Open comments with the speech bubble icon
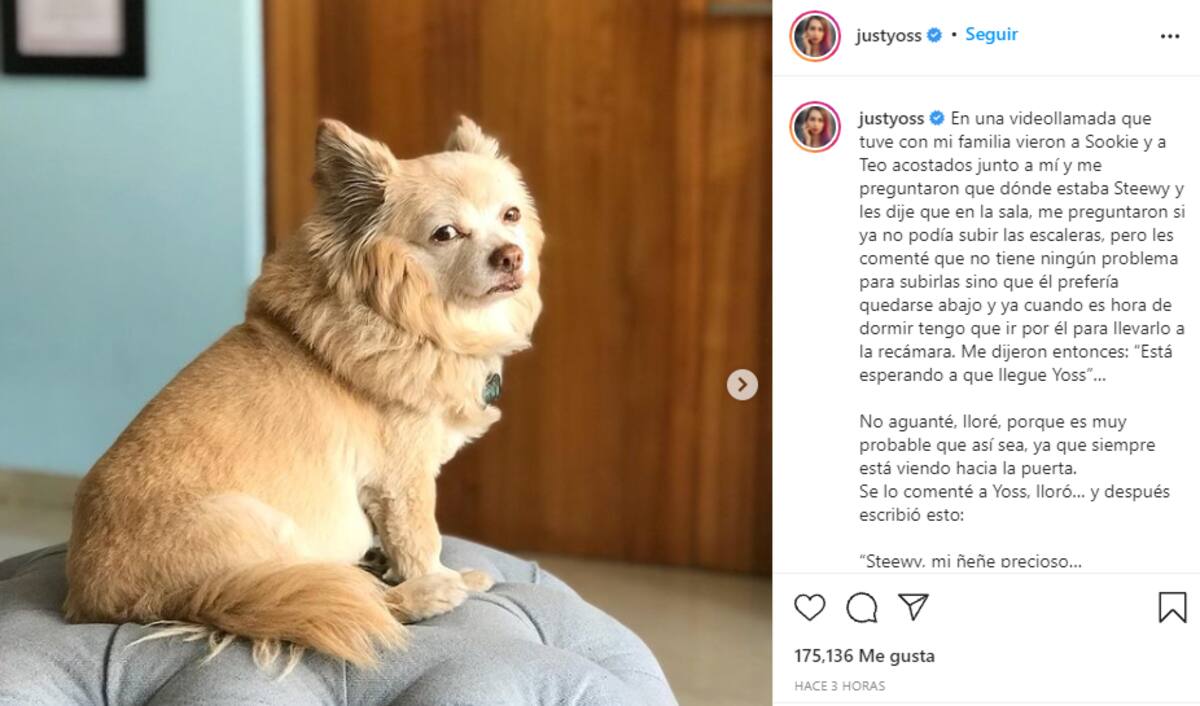 coord(862,607)
